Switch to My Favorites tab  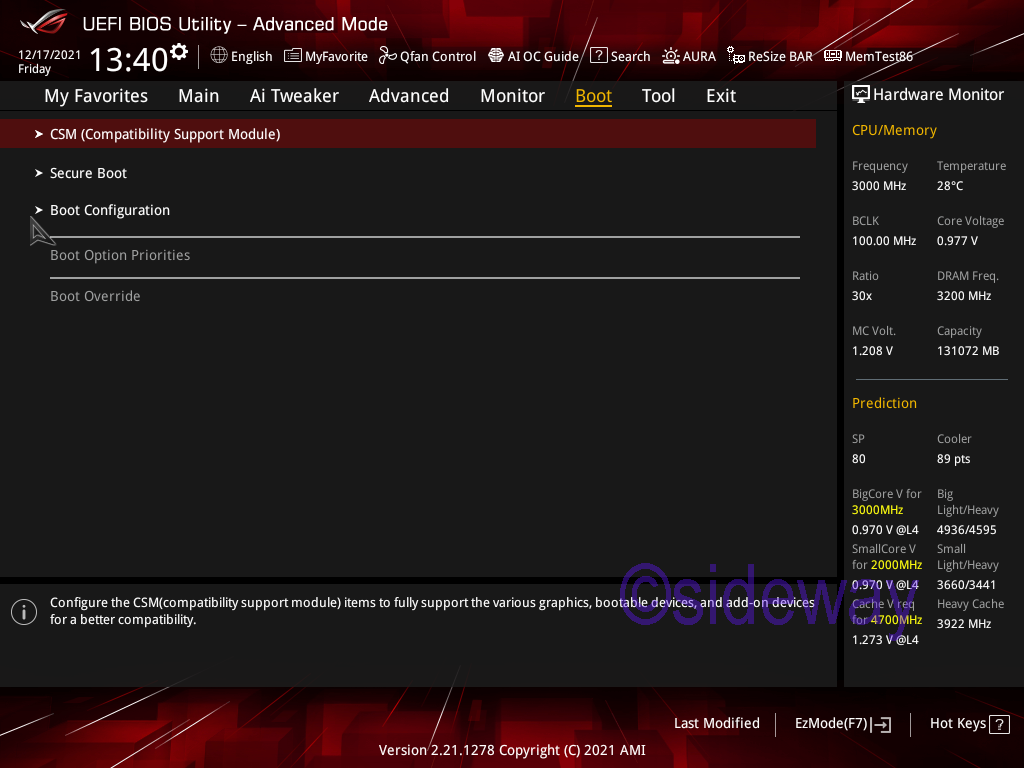[x=96, y=96]
